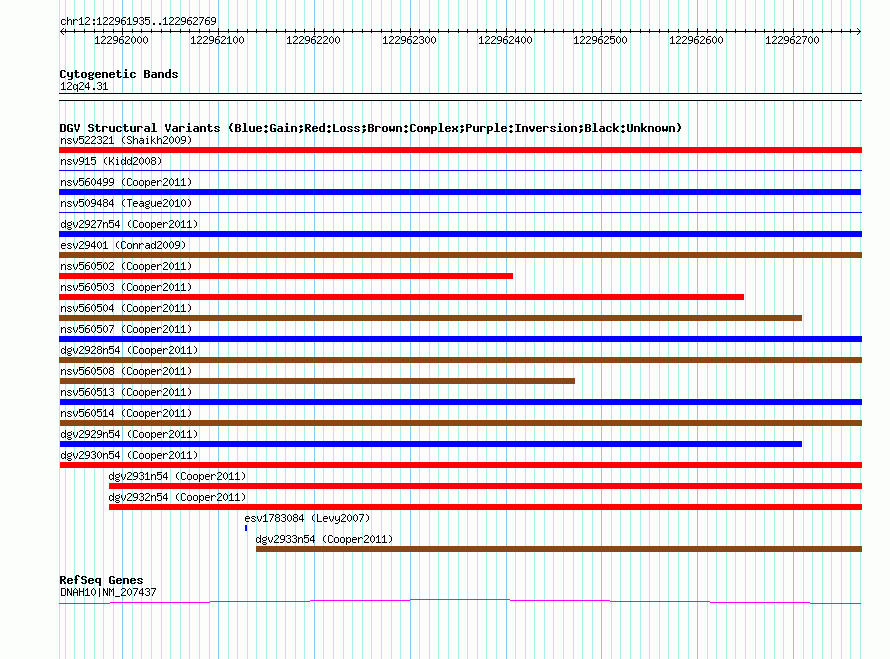Click the Cytogenetic Bands track title
Image resolution: width=890 pixels, height=659 pixels.
pyautogui.click(x=119, y=74)
